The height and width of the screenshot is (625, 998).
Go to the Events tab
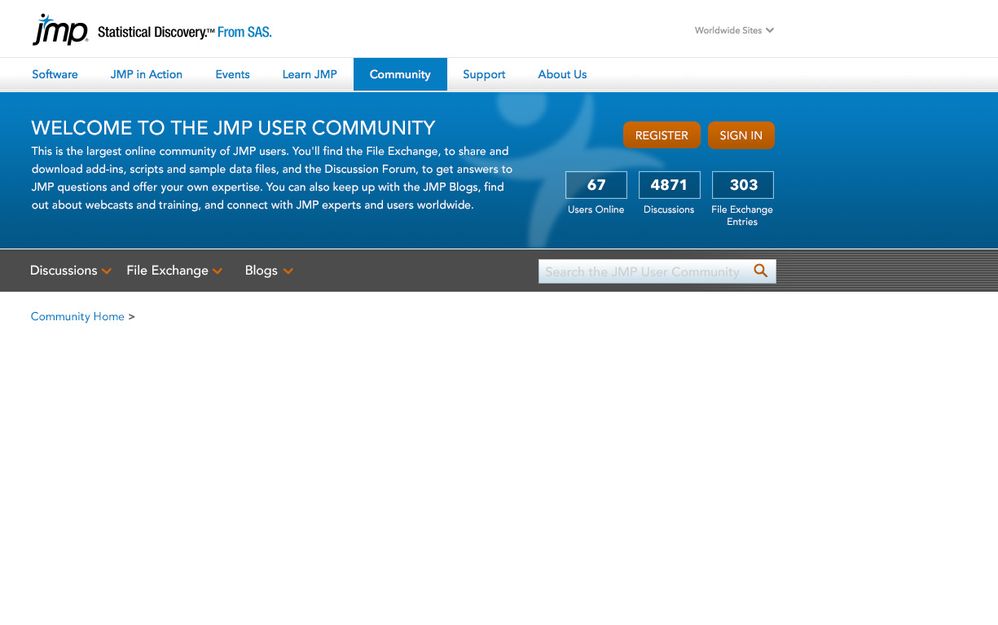click(x=232, y=74)
